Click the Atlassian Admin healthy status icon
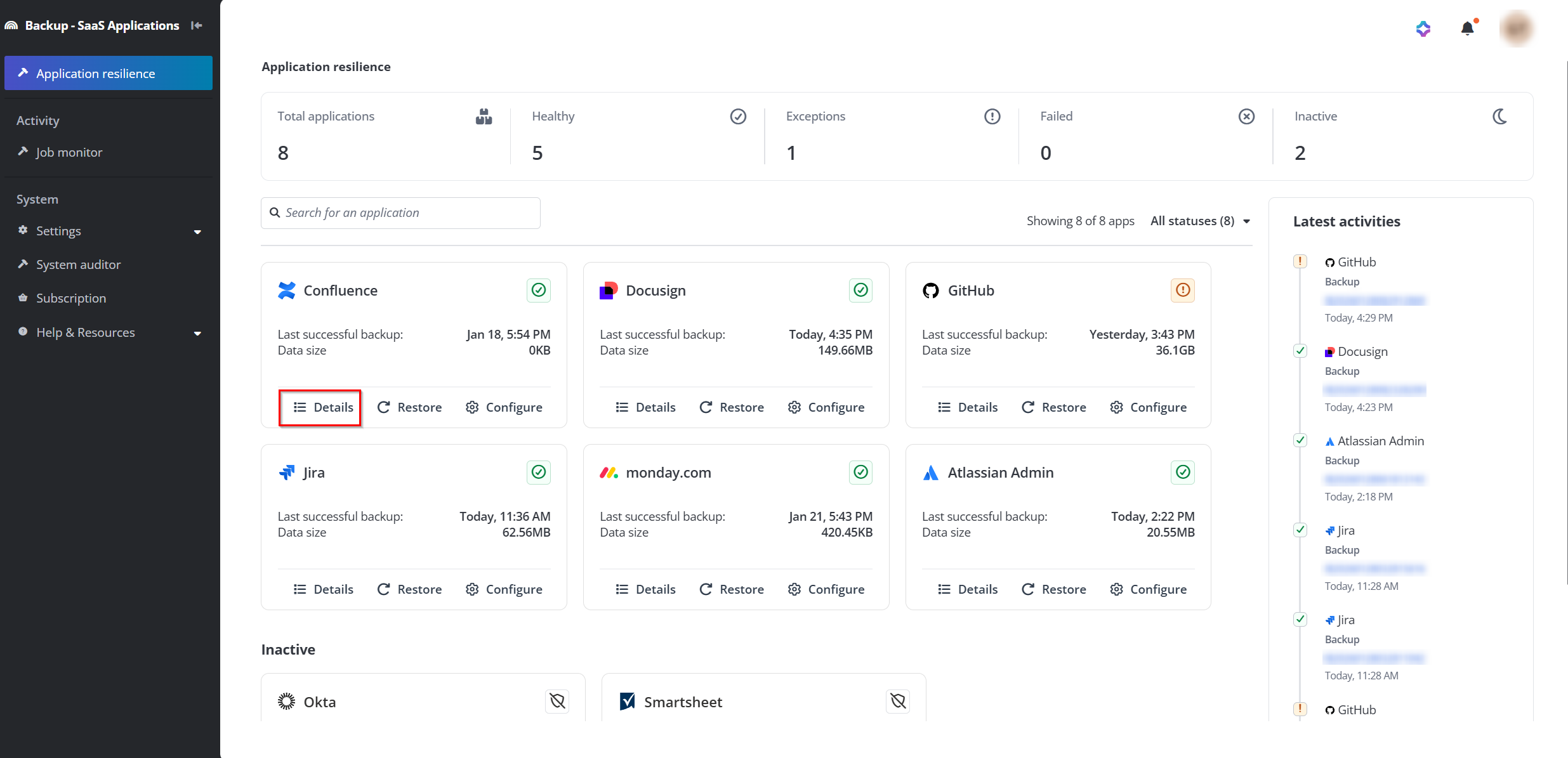The height and width of the screenshot is (758, 1568). pyautogui.click(x=1183, y=473)
